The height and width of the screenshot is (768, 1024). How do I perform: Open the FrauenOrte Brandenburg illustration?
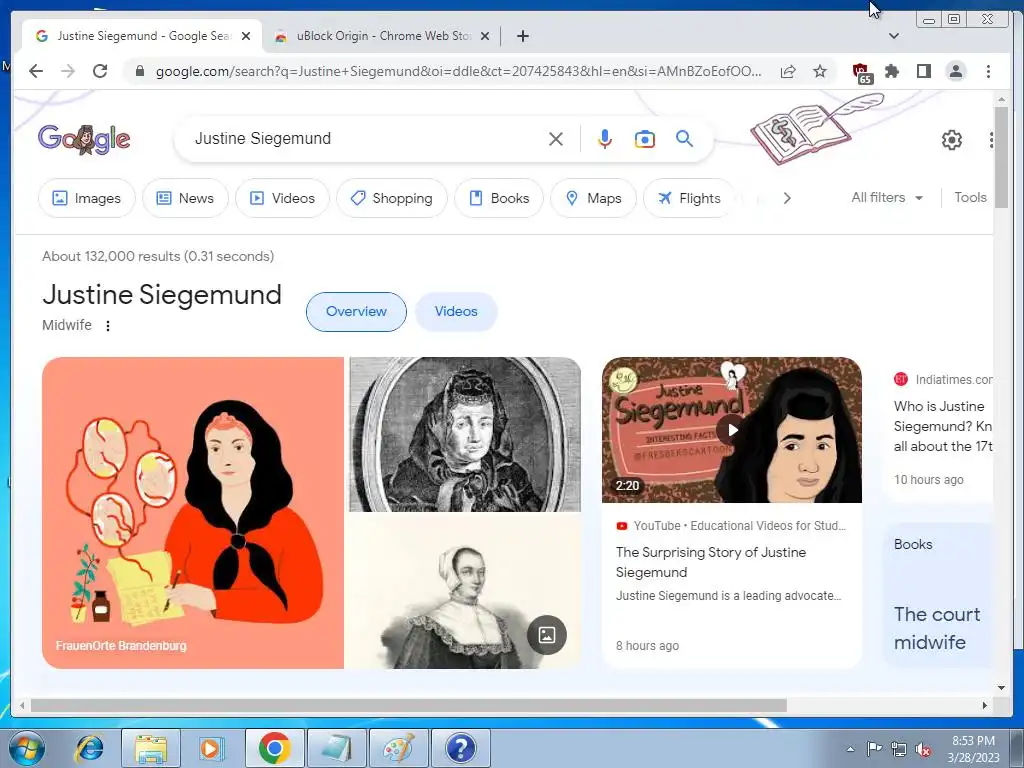coord(193,513)
